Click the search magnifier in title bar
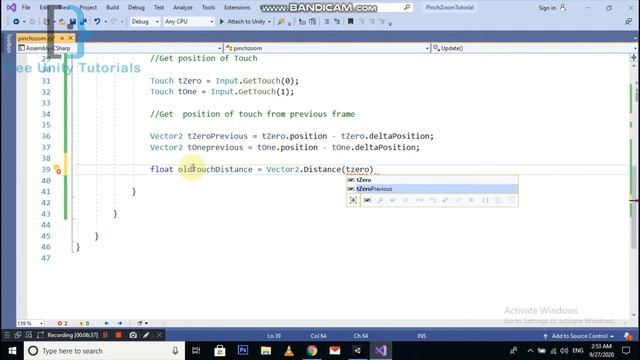 point(407,7)
